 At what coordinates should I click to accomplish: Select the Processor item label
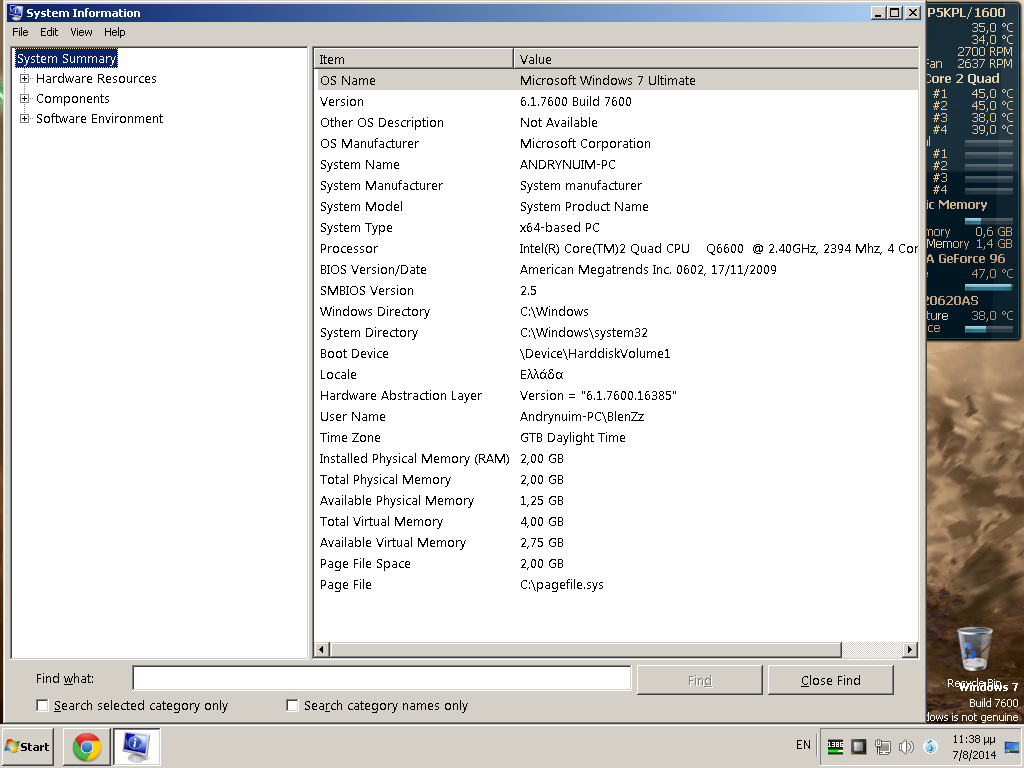(x=349, y=248)
